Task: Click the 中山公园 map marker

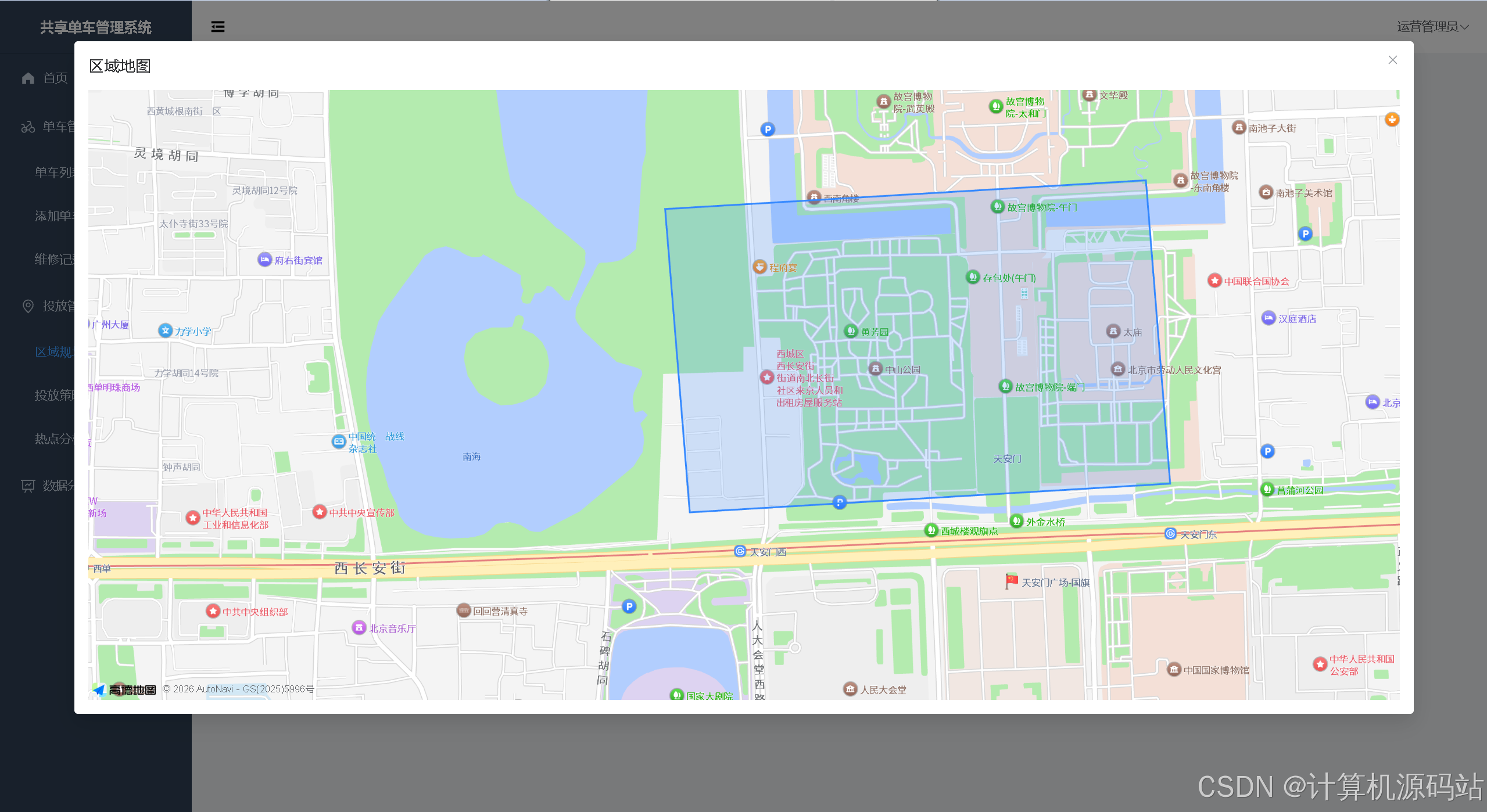Action: click(876, 369)
